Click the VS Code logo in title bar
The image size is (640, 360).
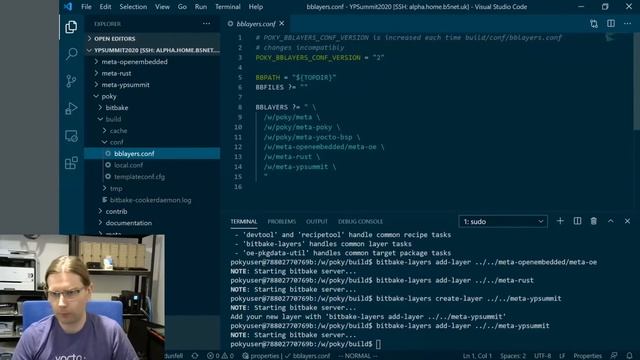pos(68,7)
